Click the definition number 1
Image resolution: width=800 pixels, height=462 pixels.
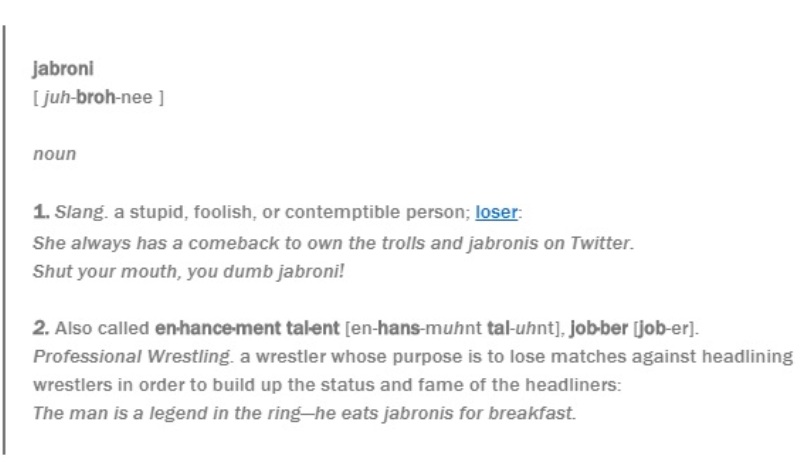coord(40,213)
